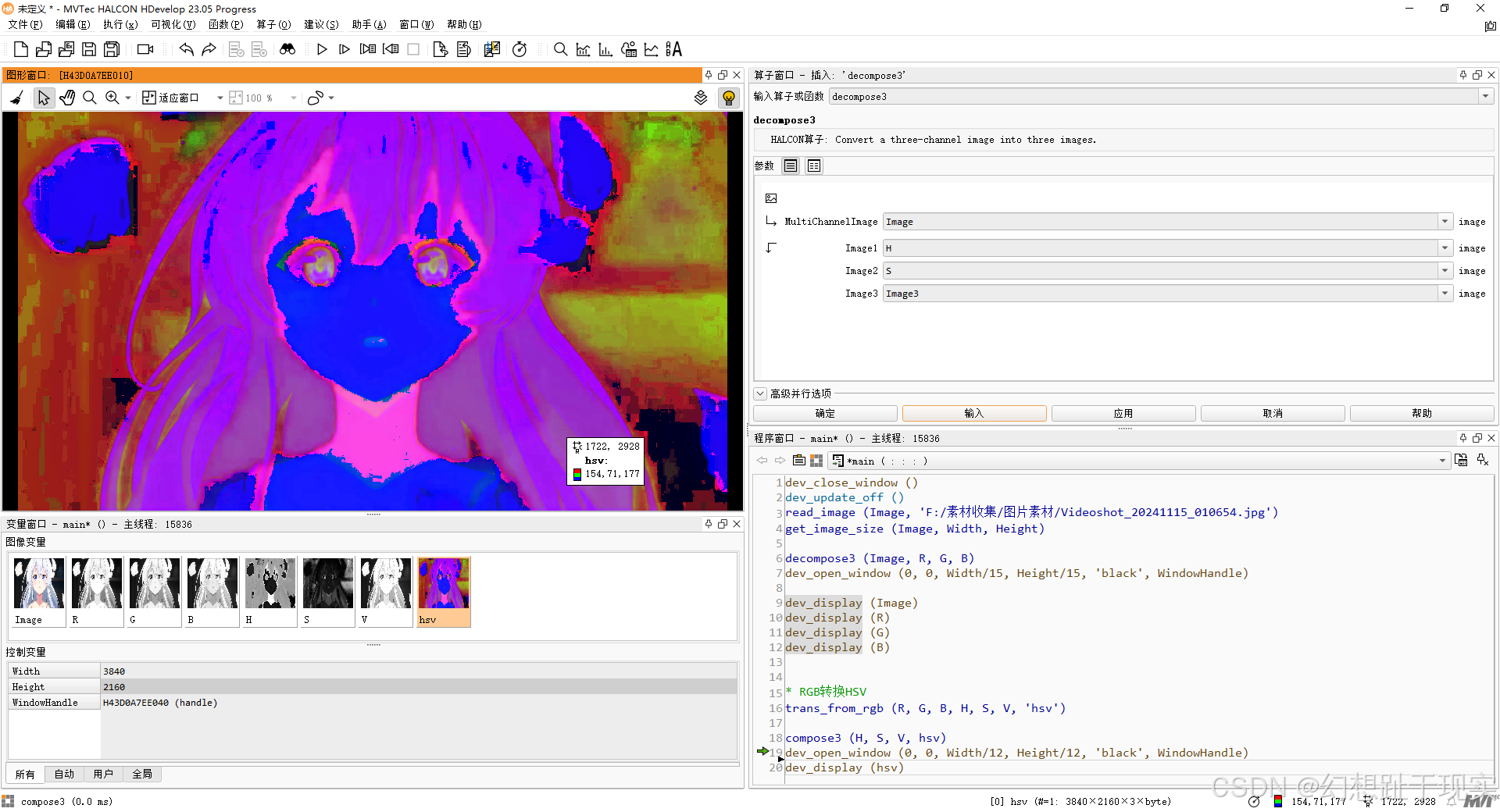Screen dimensions: 1500x812
Task: Click the magnifier zoom tool in graphics window
Action: click(x=90, y=98)
